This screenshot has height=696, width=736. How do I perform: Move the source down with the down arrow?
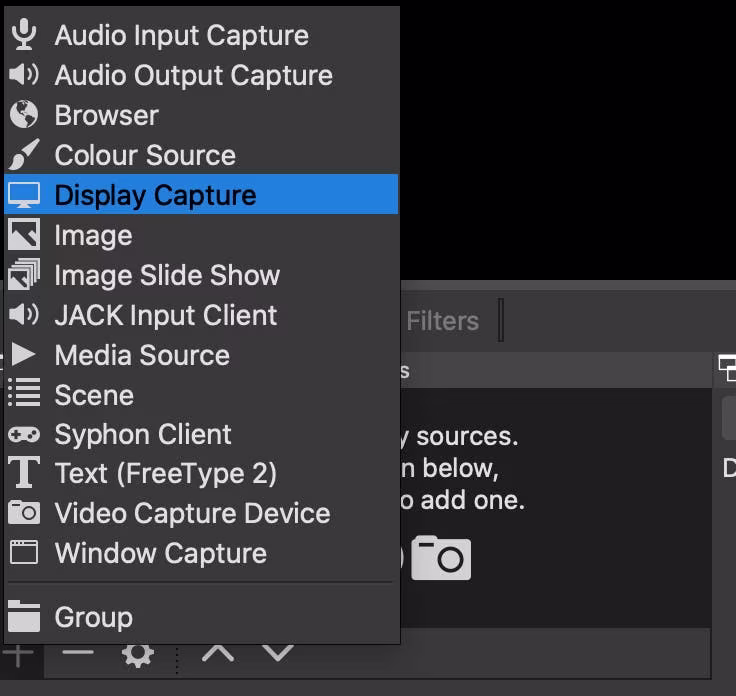tap(277, 654)
